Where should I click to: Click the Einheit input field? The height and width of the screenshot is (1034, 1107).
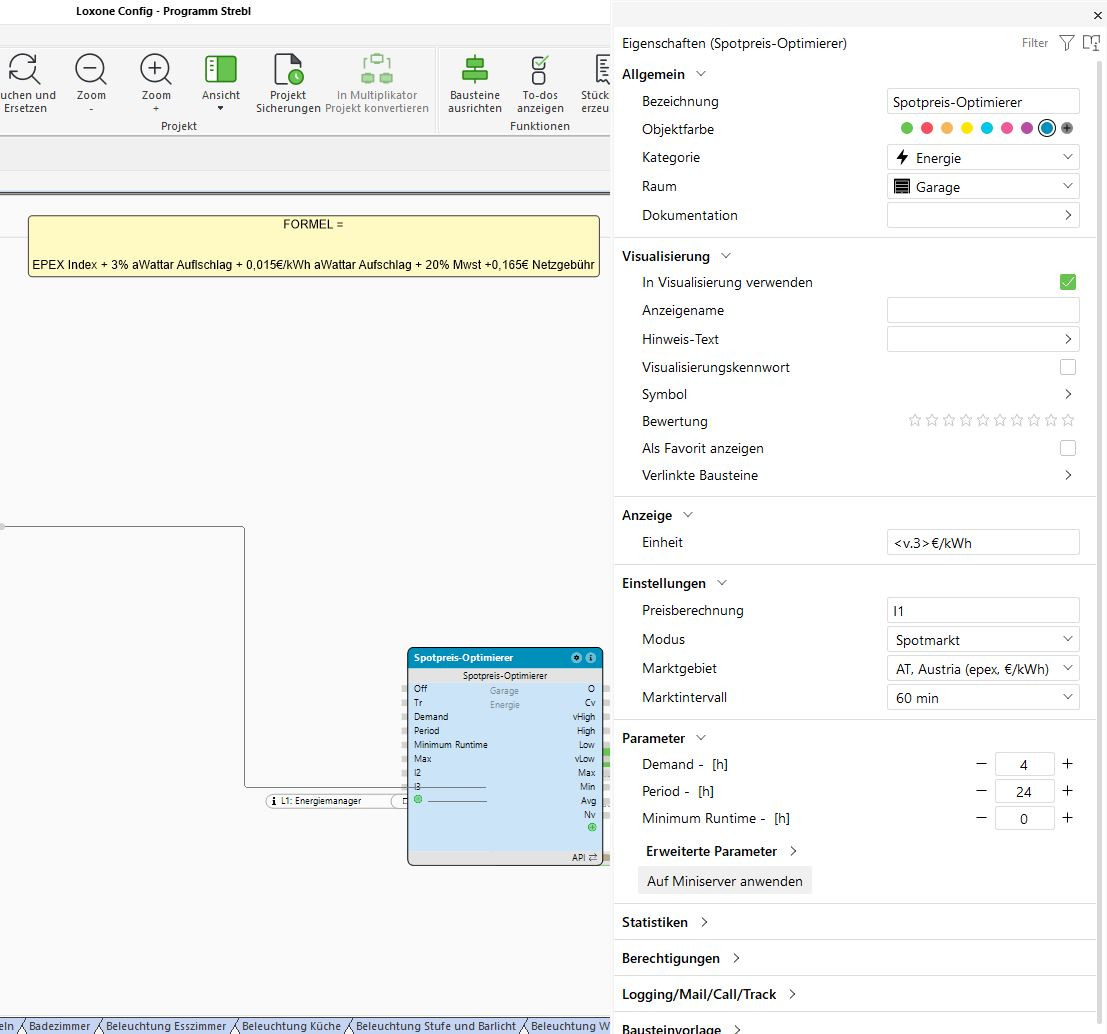tap(982, 543)
